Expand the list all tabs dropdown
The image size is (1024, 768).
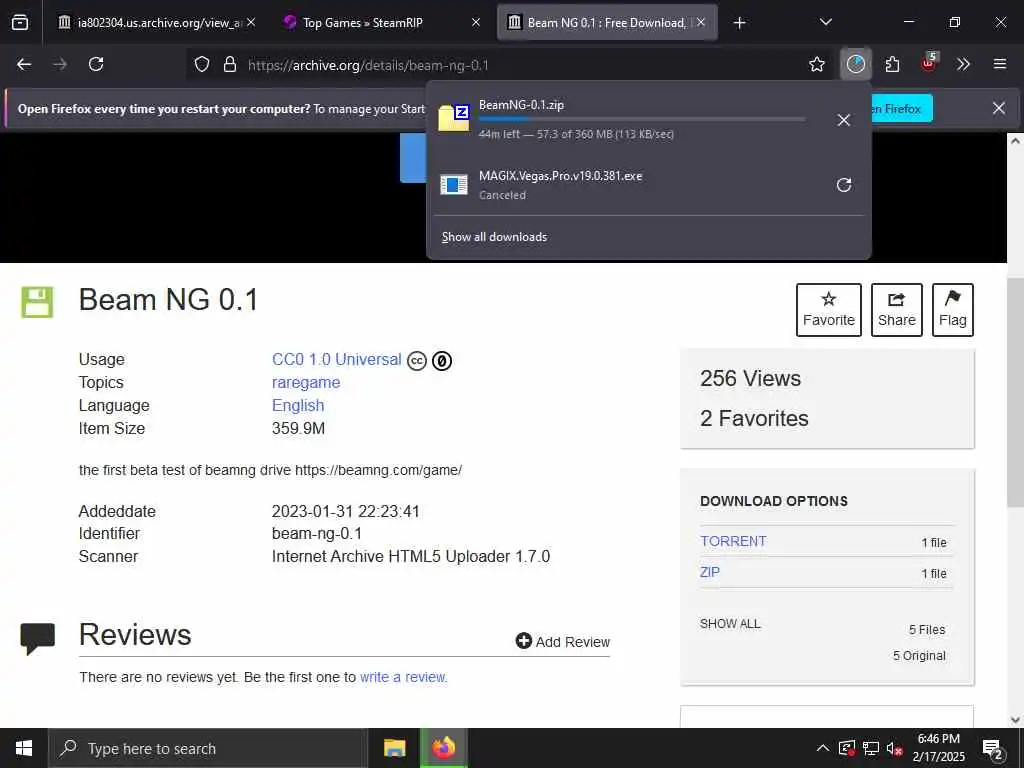(825, 22)
